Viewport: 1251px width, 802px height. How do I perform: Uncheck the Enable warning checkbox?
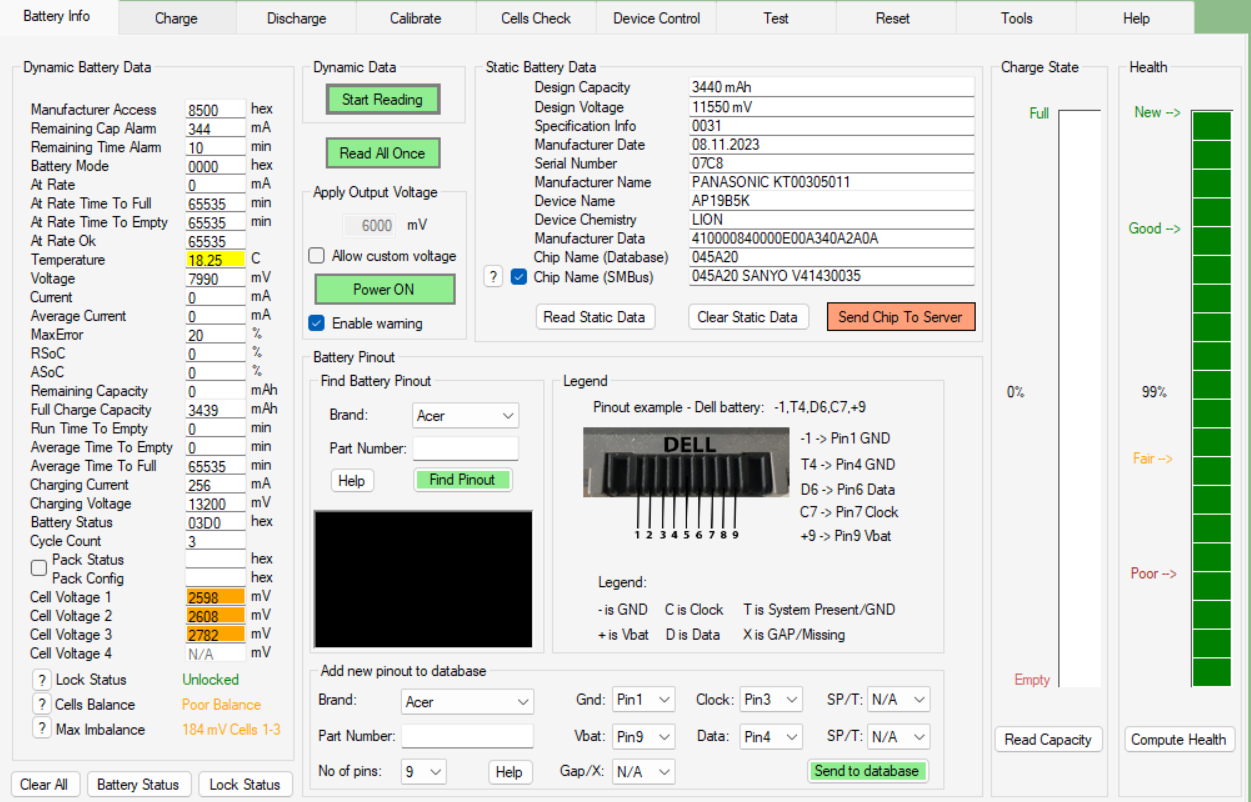tap(317, 323)
